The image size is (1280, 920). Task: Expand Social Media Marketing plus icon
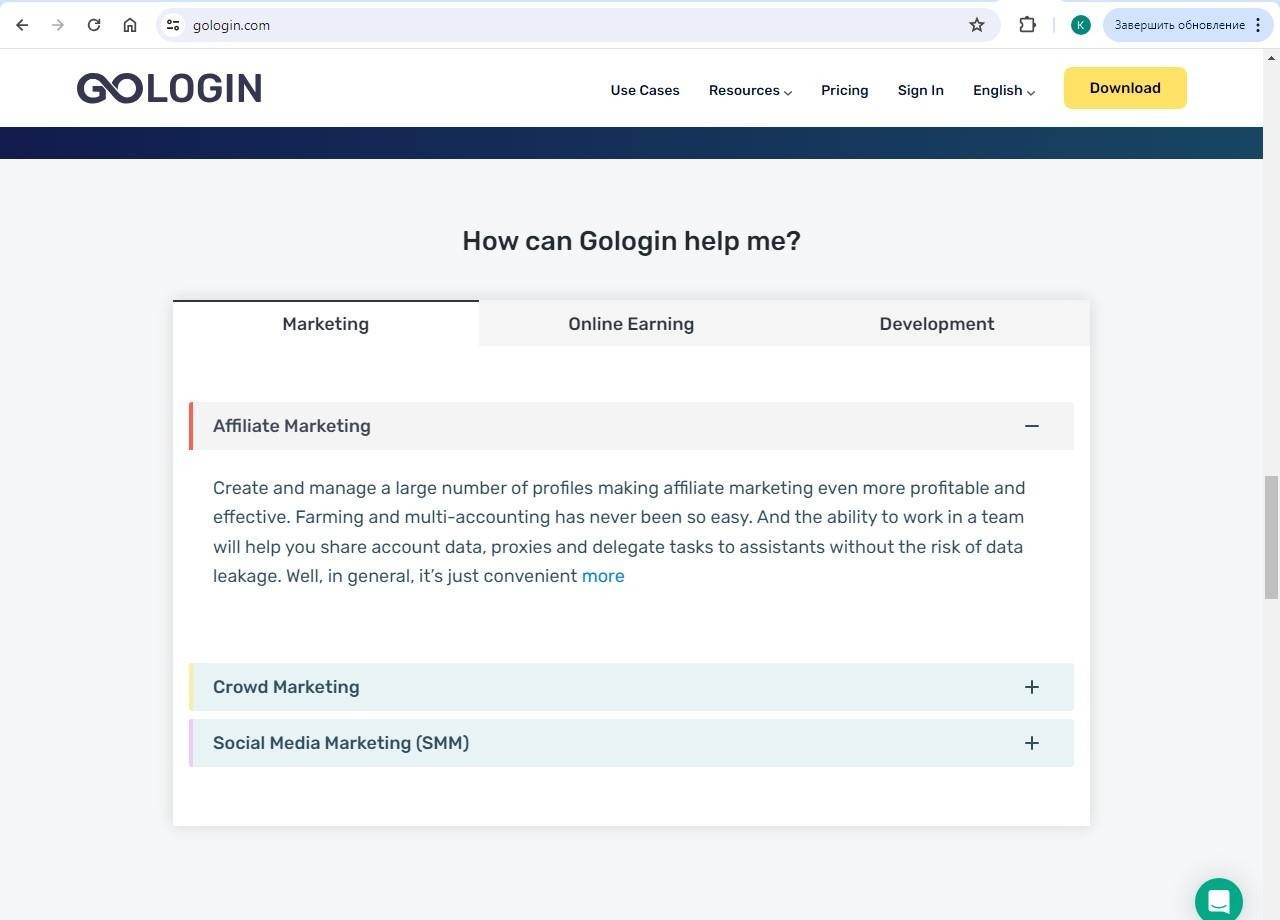[1032, 743]
